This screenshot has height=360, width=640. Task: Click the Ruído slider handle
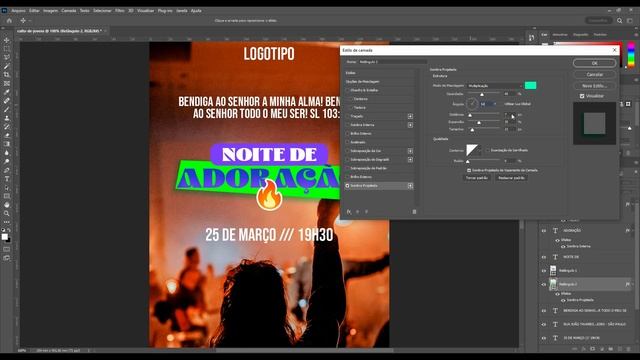pos(468,162)
